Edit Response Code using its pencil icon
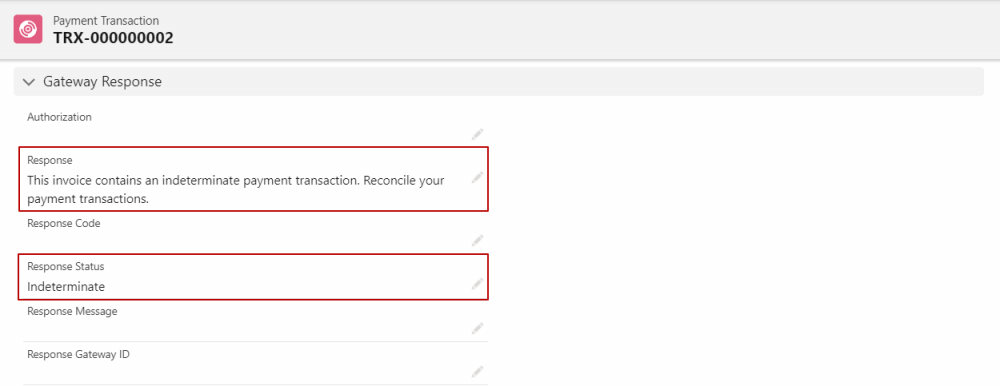1000x386 pixels. pyautogui.click(x=477, y=241)
